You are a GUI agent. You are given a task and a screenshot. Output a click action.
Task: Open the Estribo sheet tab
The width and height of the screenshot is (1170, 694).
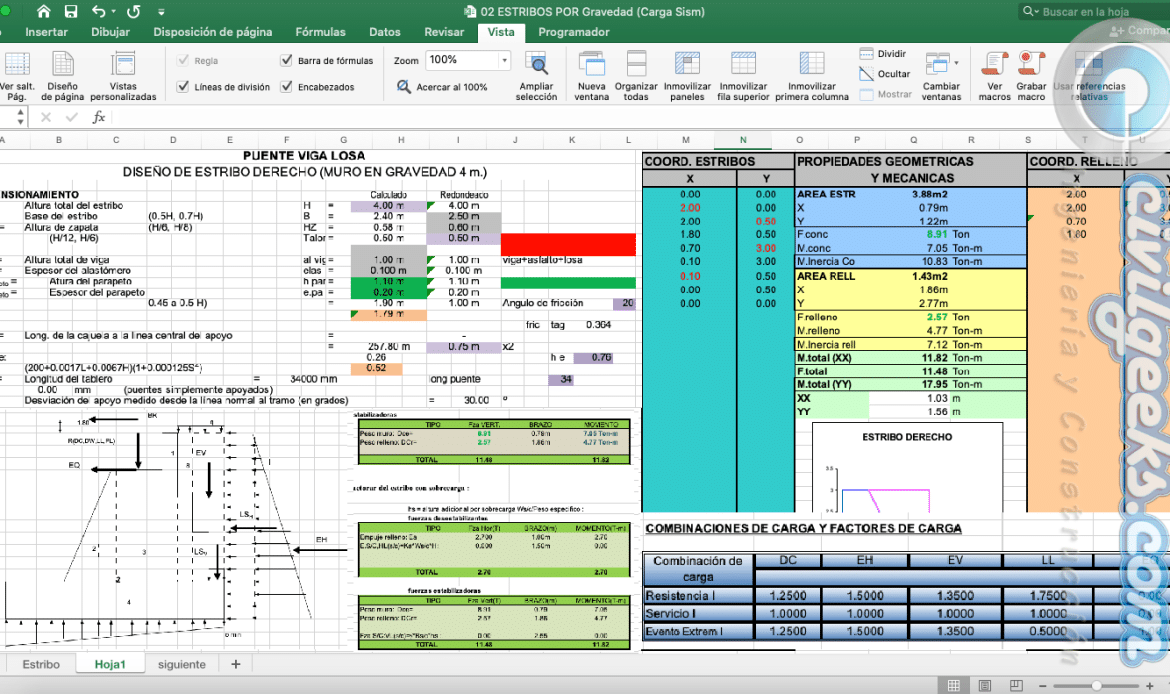point(41,664)
